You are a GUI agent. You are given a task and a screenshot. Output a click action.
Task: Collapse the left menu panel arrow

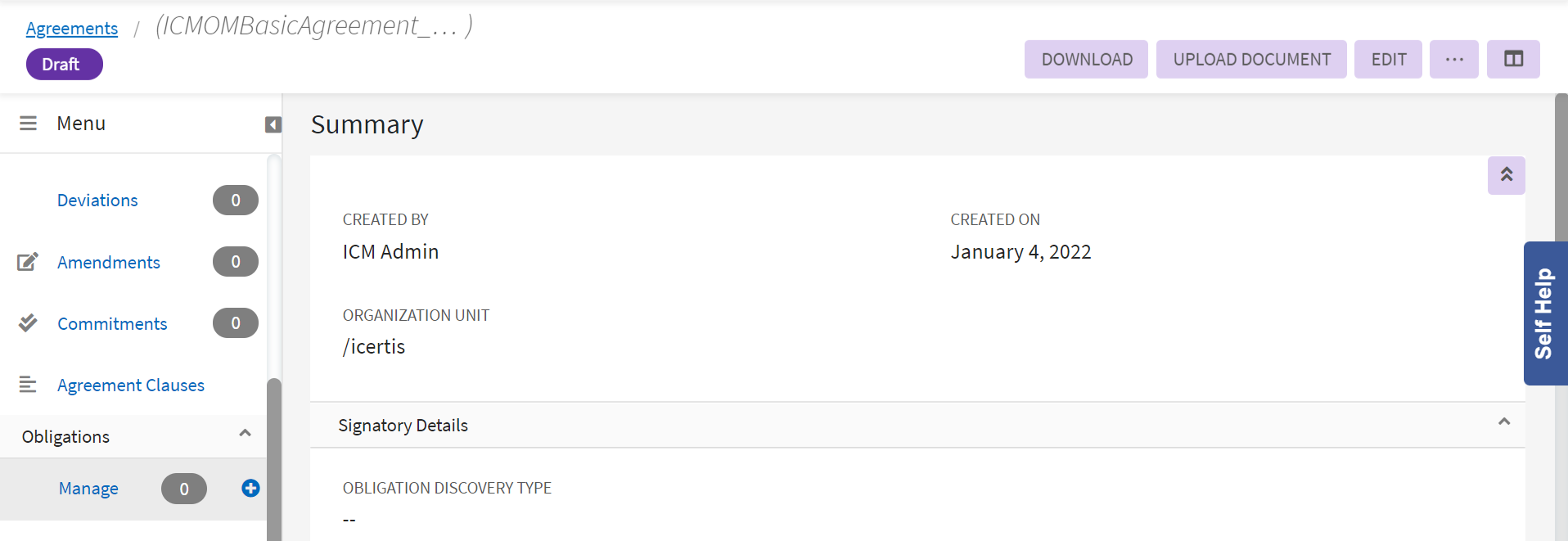click(x=273, y=124)
